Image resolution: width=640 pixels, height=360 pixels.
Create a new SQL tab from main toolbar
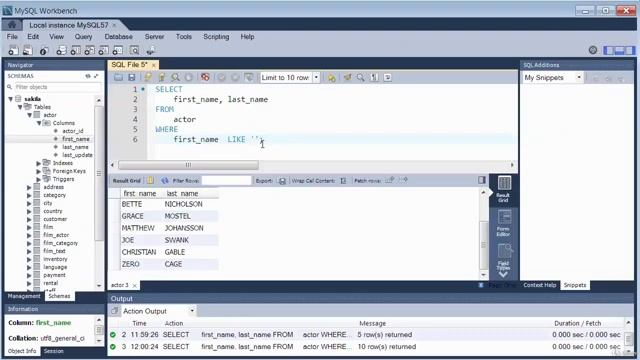[13, 51]
